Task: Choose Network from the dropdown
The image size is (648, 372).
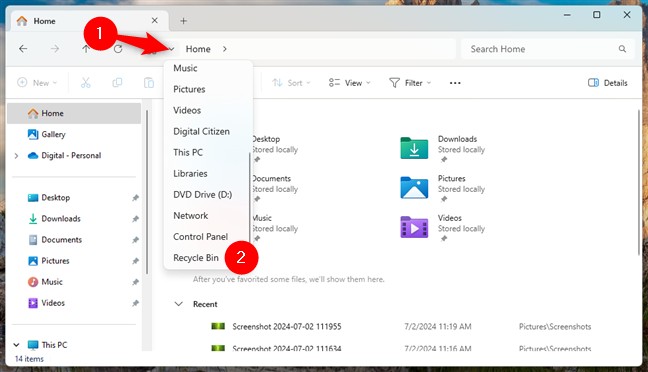Action: 208,216
